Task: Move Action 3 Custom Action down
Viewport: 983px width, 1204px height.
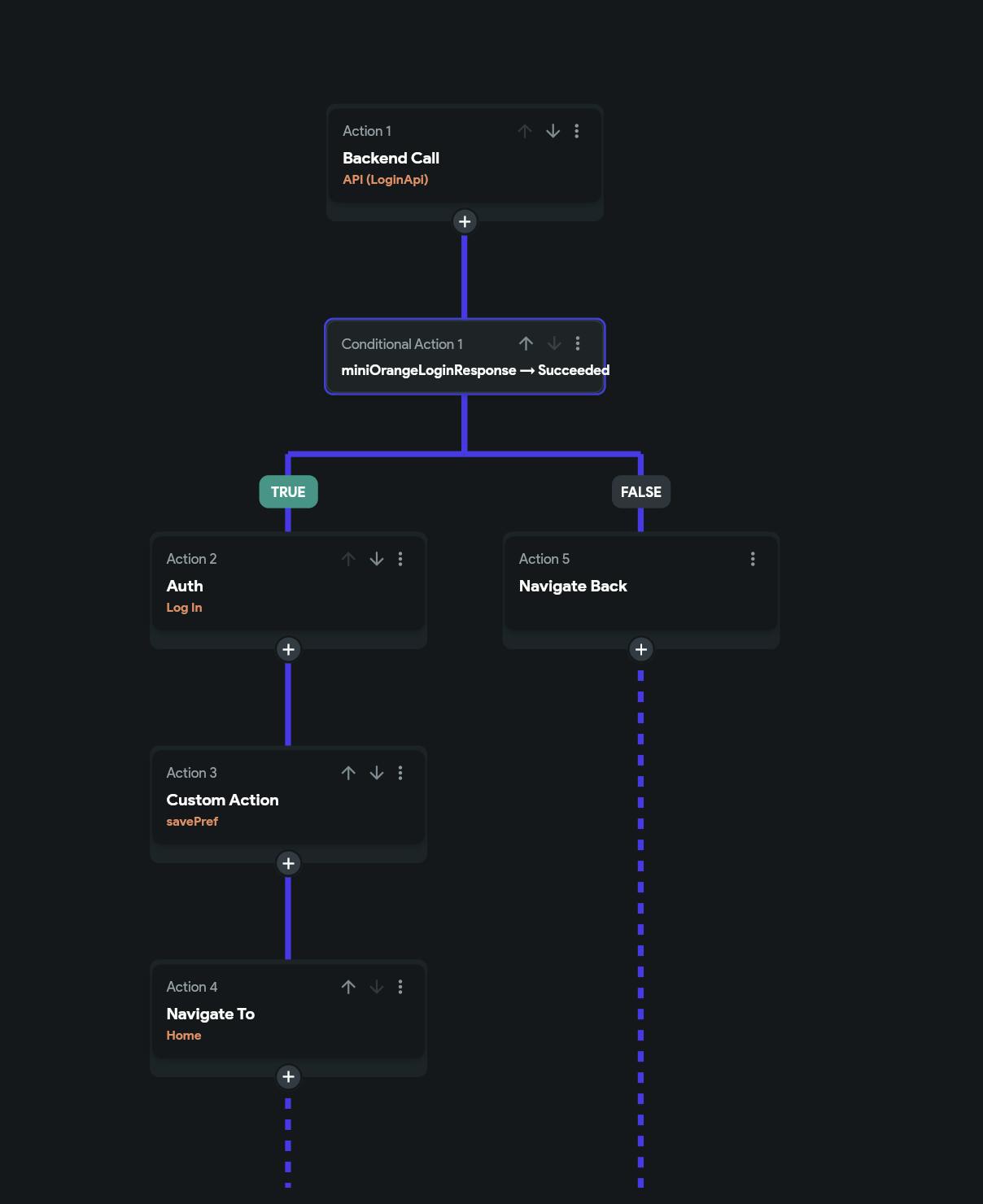Action: (x=377, y=773)
